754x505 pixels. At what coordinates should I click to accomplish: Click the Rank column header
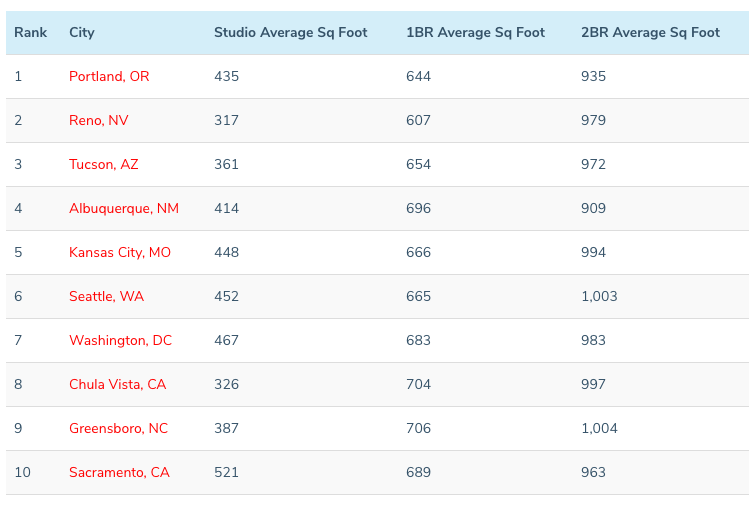30,33
